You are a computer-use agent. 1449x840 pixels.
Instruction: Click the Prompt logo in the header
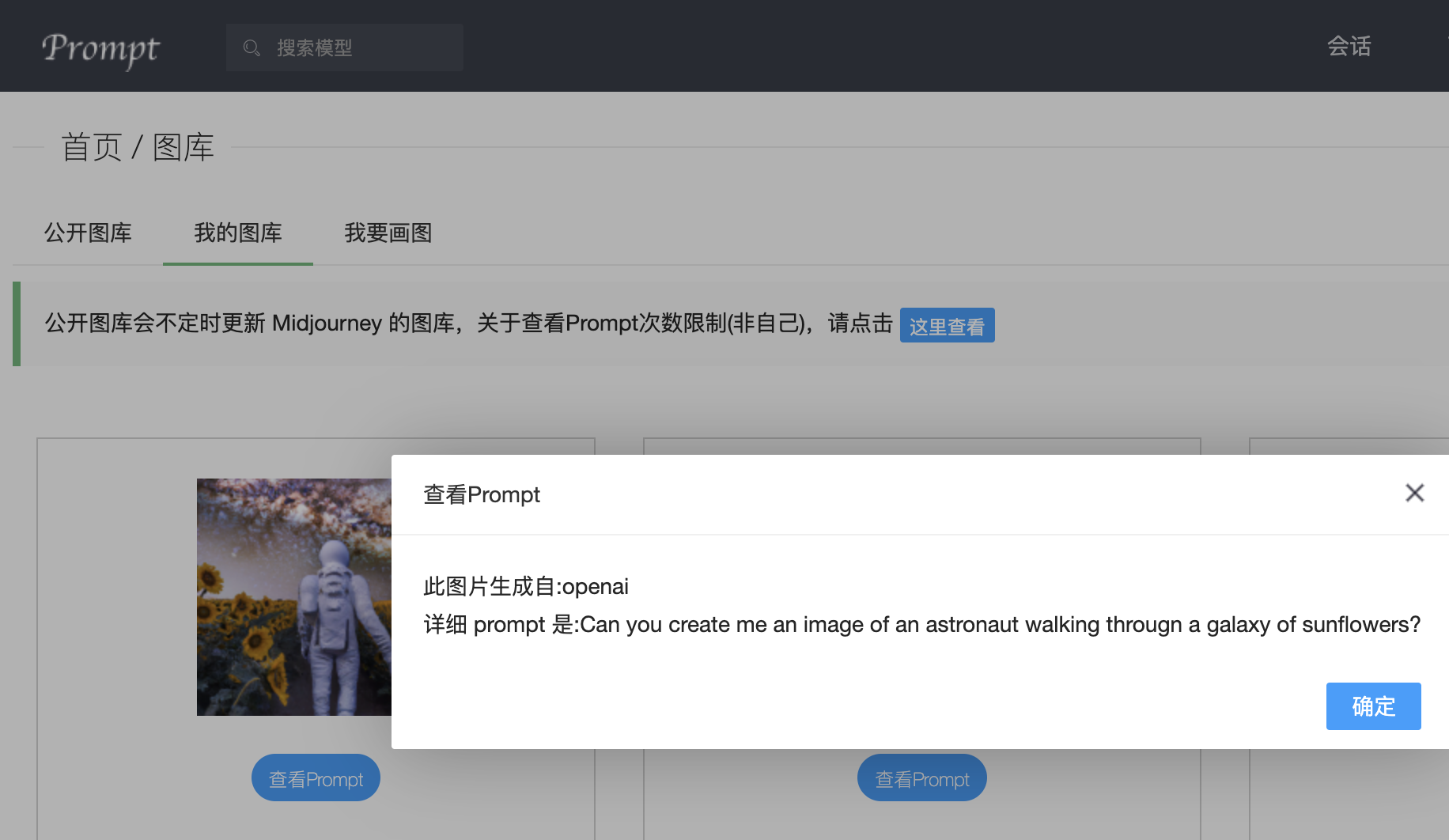tap(100, 48)
